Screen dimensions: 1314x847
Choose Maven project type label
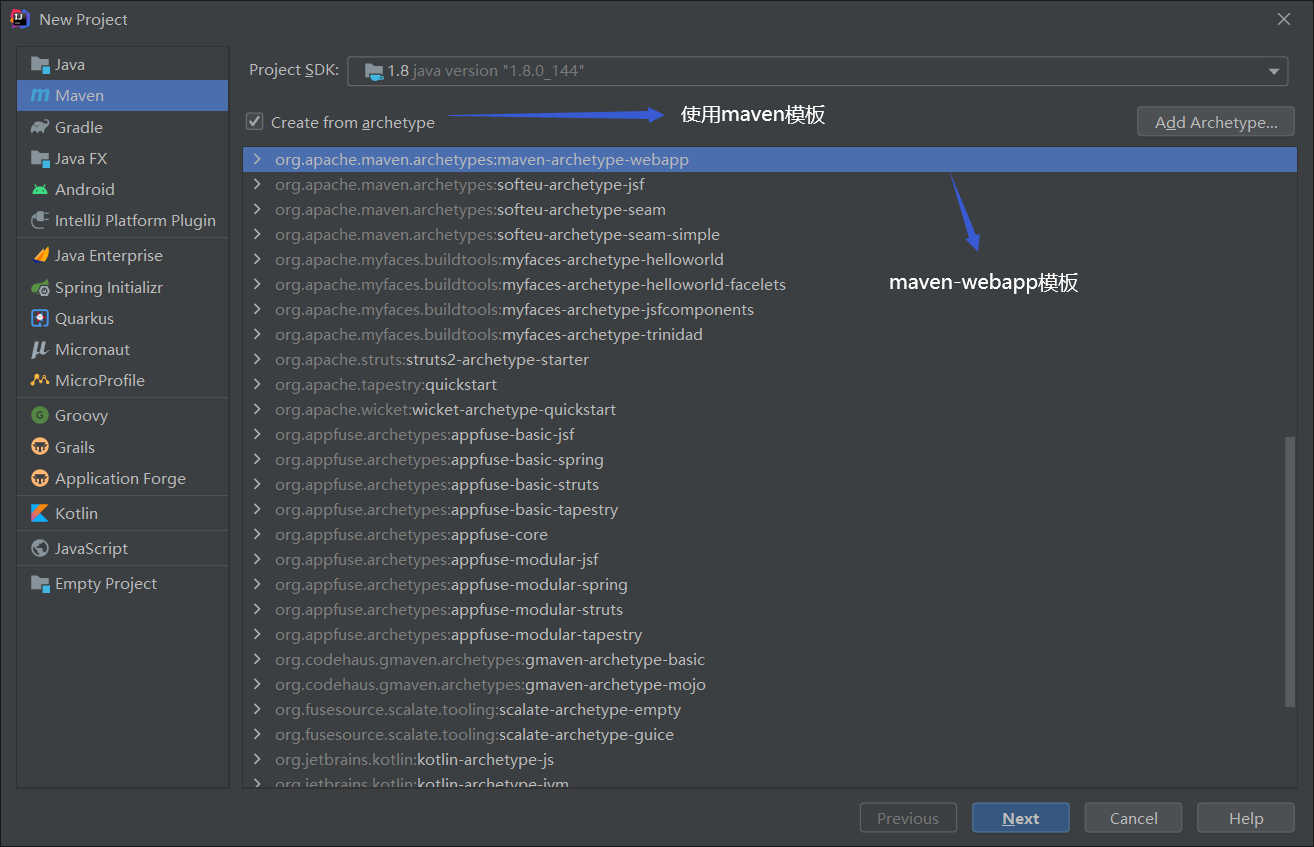tap(80, 96)
